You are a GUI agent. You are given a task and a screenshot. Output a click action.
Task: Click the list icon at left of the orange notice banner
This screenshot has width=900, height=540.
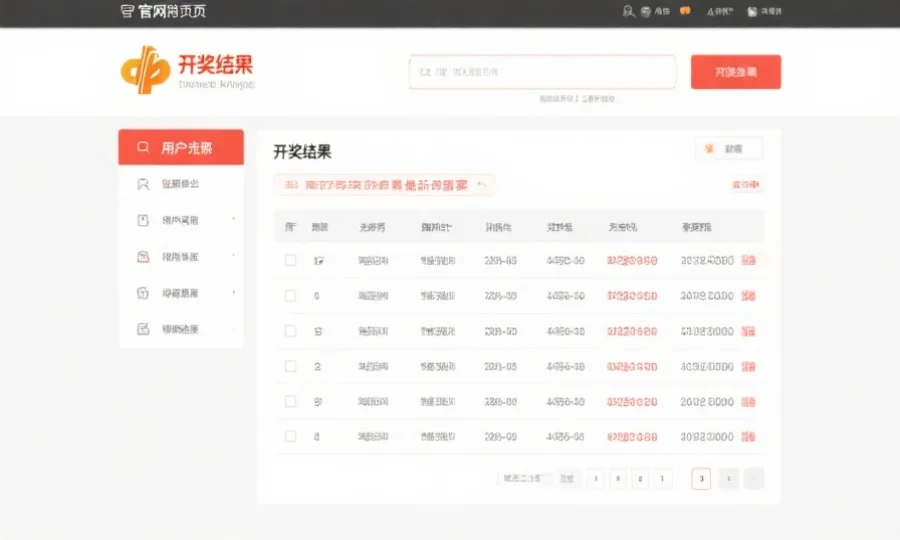coord(291,185)
